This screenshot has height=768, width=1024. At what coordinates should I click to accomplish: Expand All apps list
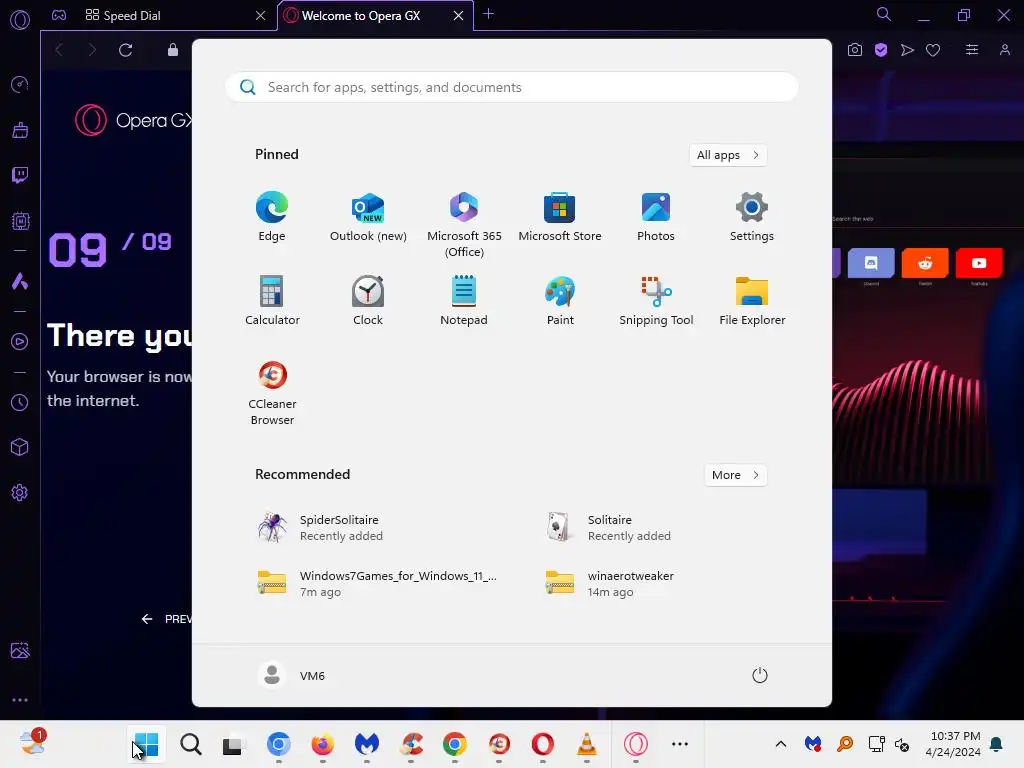[728, 155]
